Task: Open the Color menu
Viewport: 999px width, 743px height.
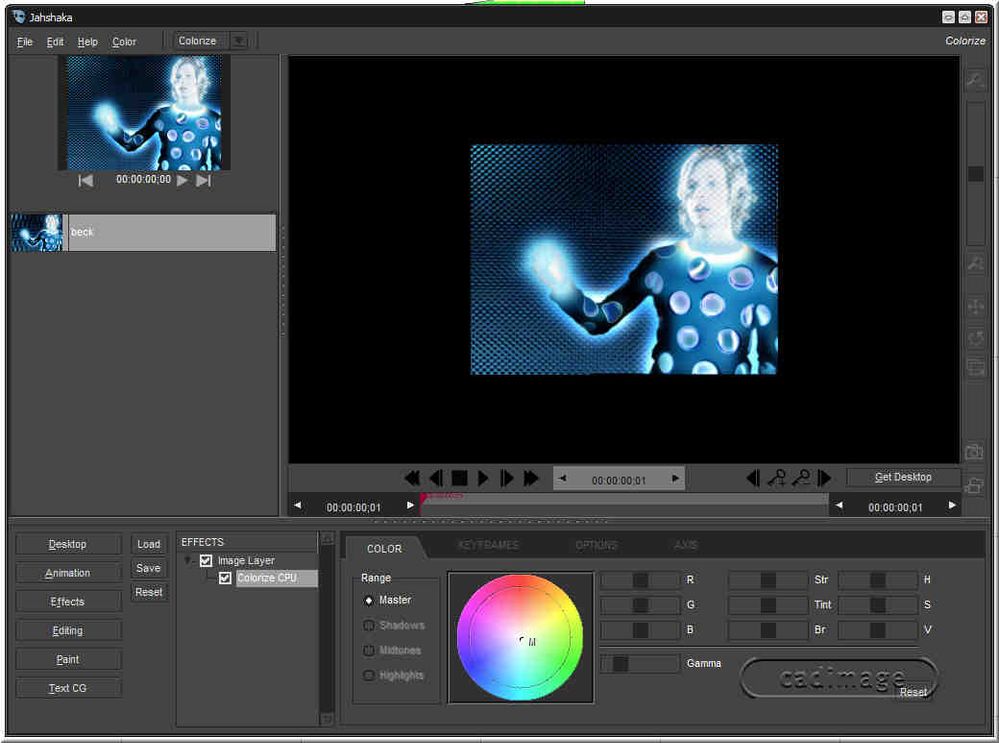Action: 124,42
